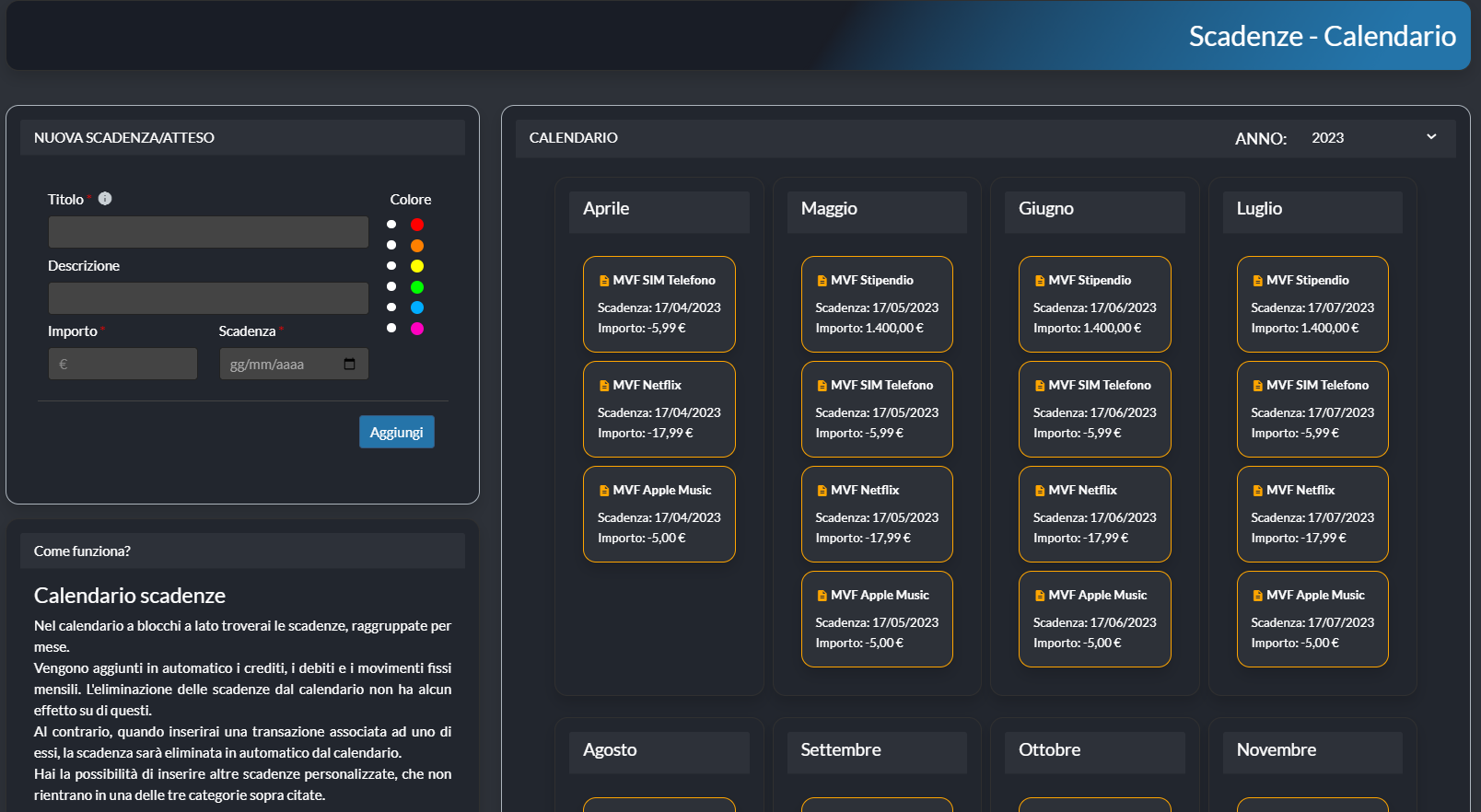Click the document icon of April MVF SIM Telefono
1481x812 pixels.
[604, 281]
